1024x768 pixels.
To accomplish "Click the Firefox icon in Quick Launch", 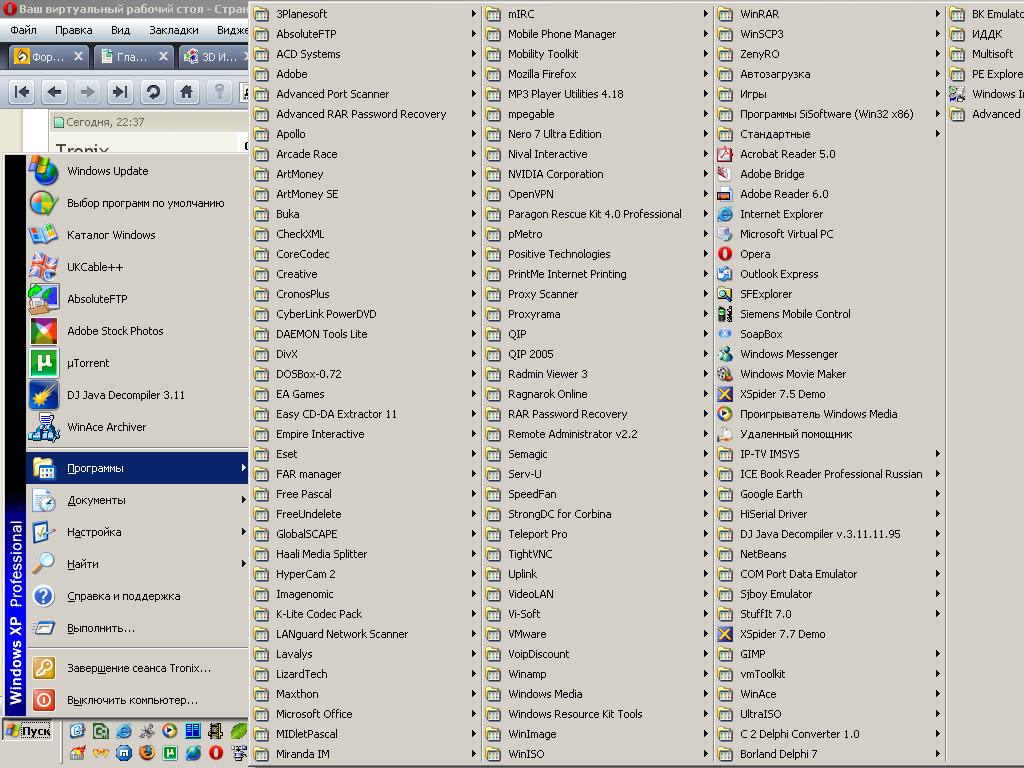I will tap(146, 752).
